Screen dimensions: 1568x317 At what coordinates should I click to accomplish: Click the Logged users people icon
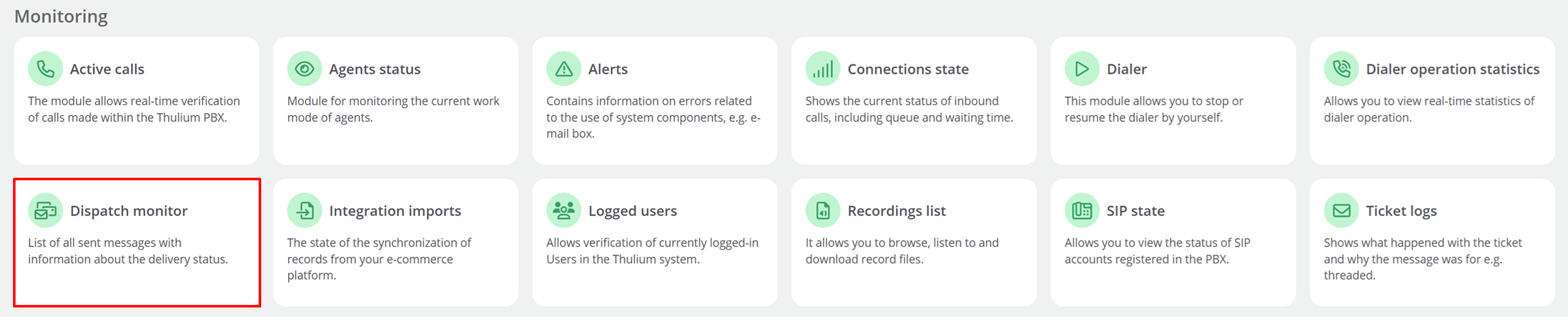(x=563, y=210)
